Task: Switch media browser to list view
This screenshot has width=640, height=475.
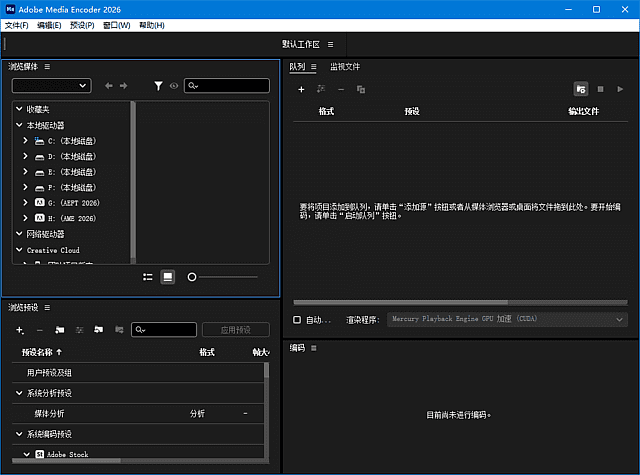Action: [148, 277]
